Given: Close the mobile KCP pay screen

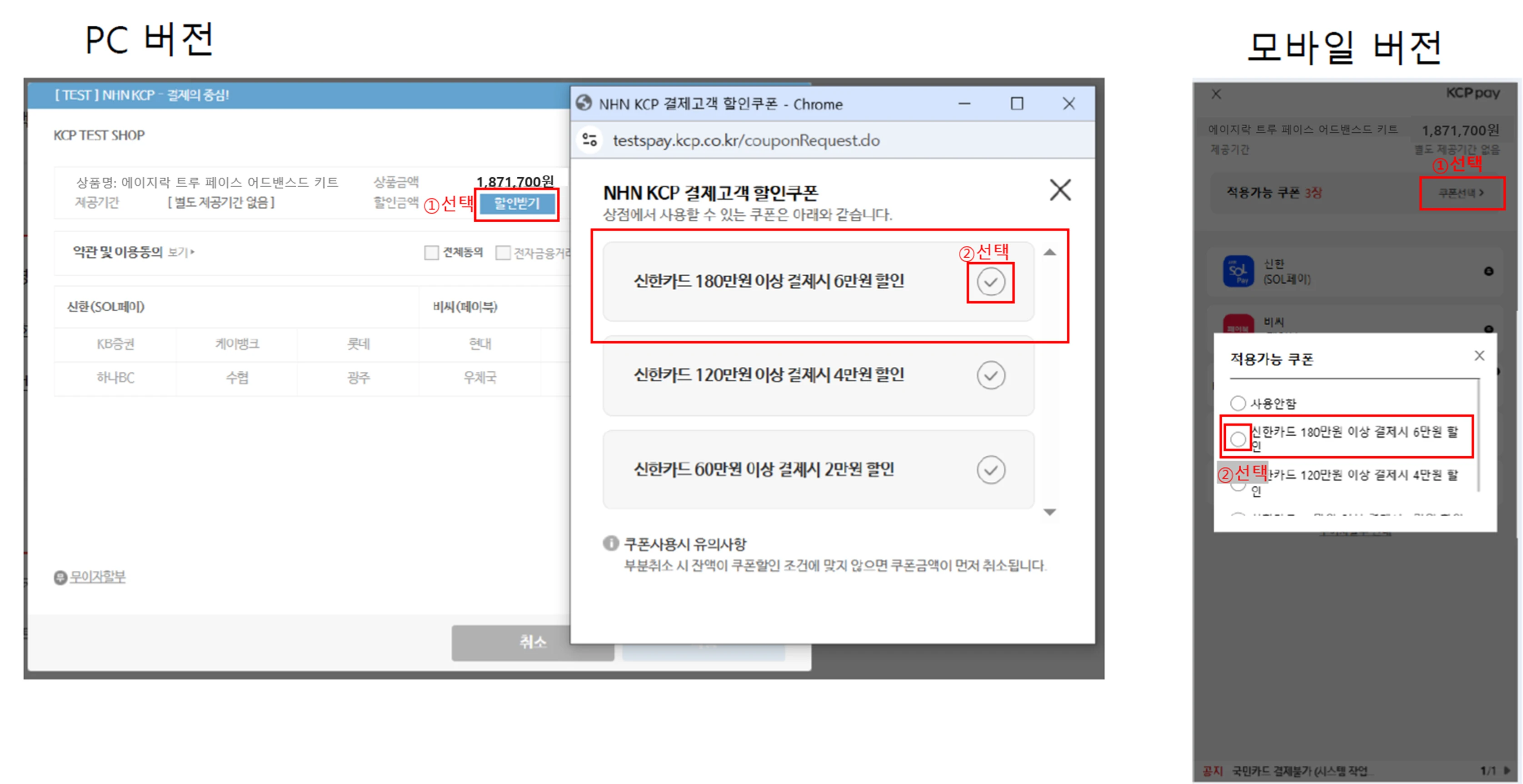Looking at the screenshot, I should [x=1216, y=94].
